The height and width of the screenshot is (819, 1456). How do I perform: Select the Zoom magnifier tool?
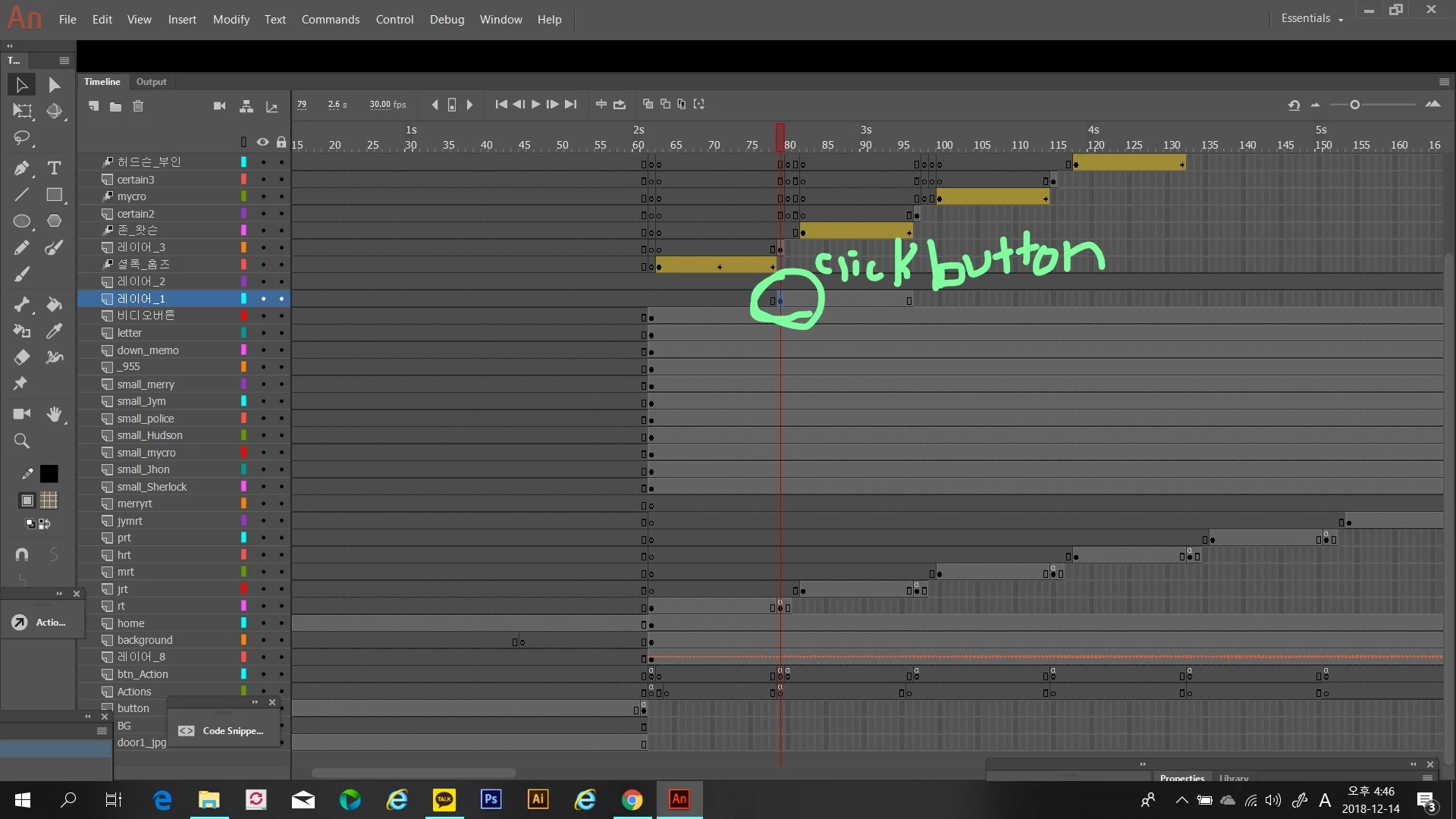tap(21, 441)
